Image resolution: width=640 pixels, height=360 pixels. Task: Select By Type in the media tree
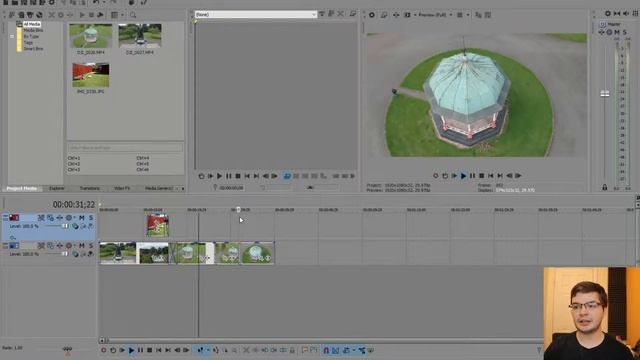click(x=31, y=36)
